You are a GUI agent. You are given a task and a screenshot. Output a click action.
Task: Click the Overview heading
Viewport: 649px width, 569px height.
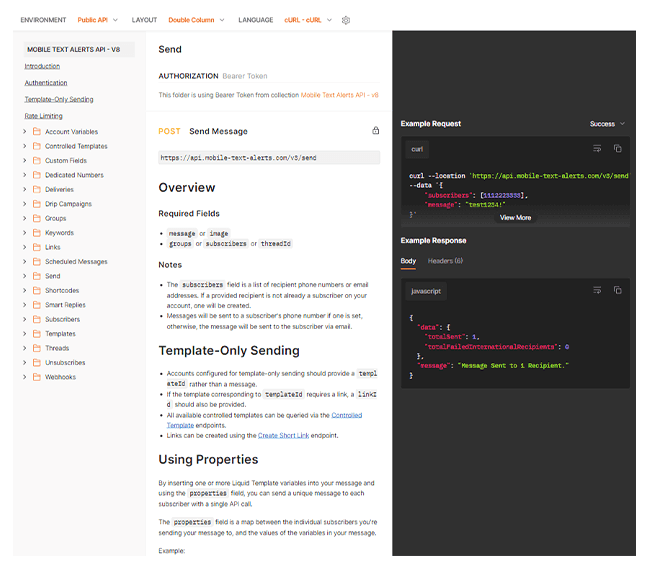187,187
